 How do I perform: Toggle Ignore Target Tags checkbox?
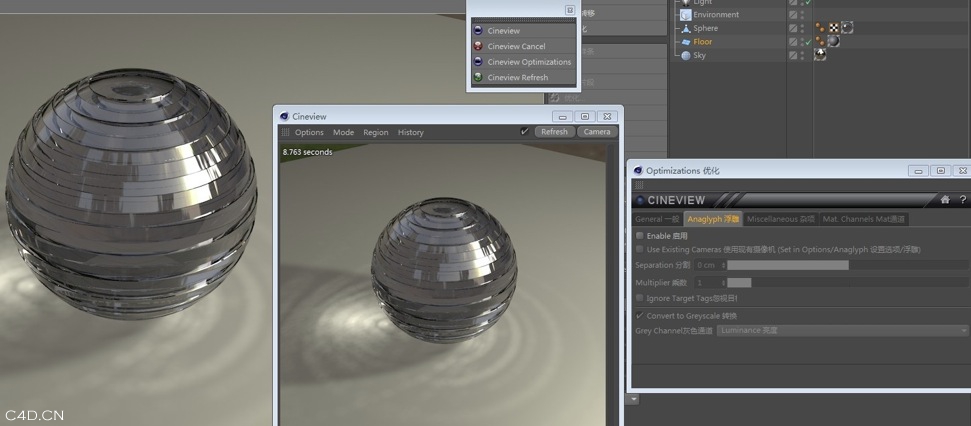(640, 298)
